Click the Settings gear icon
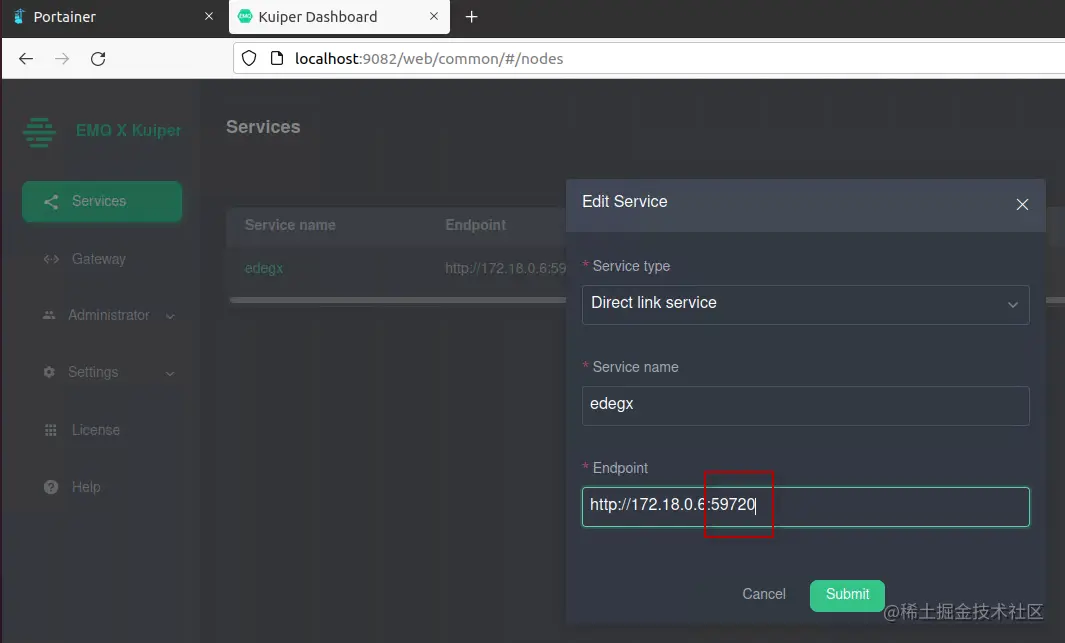This screenshot has height=643, width=1065. 49,372
